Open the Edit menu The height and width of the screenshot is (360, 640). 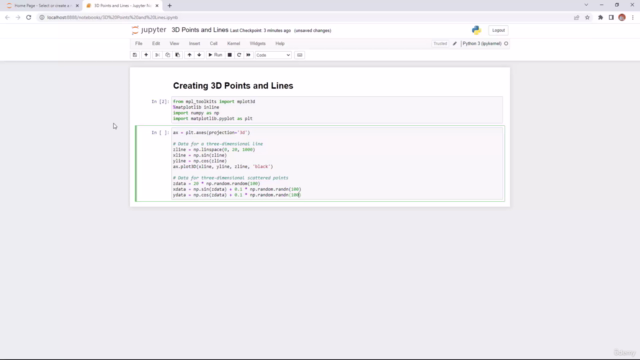pos(156,44)
